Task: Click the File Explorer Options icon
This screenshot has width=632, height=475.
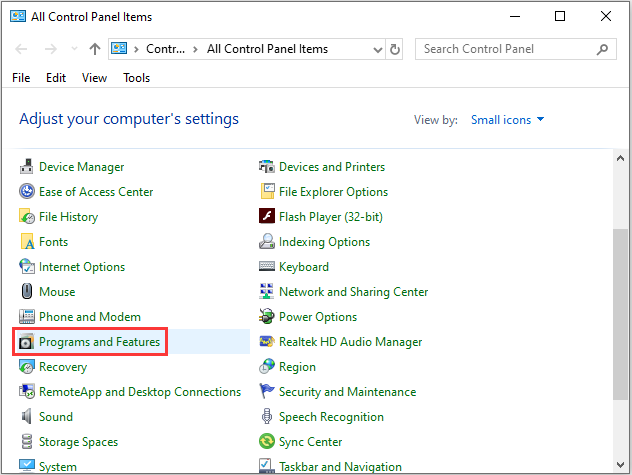Action: click(267, 191)
